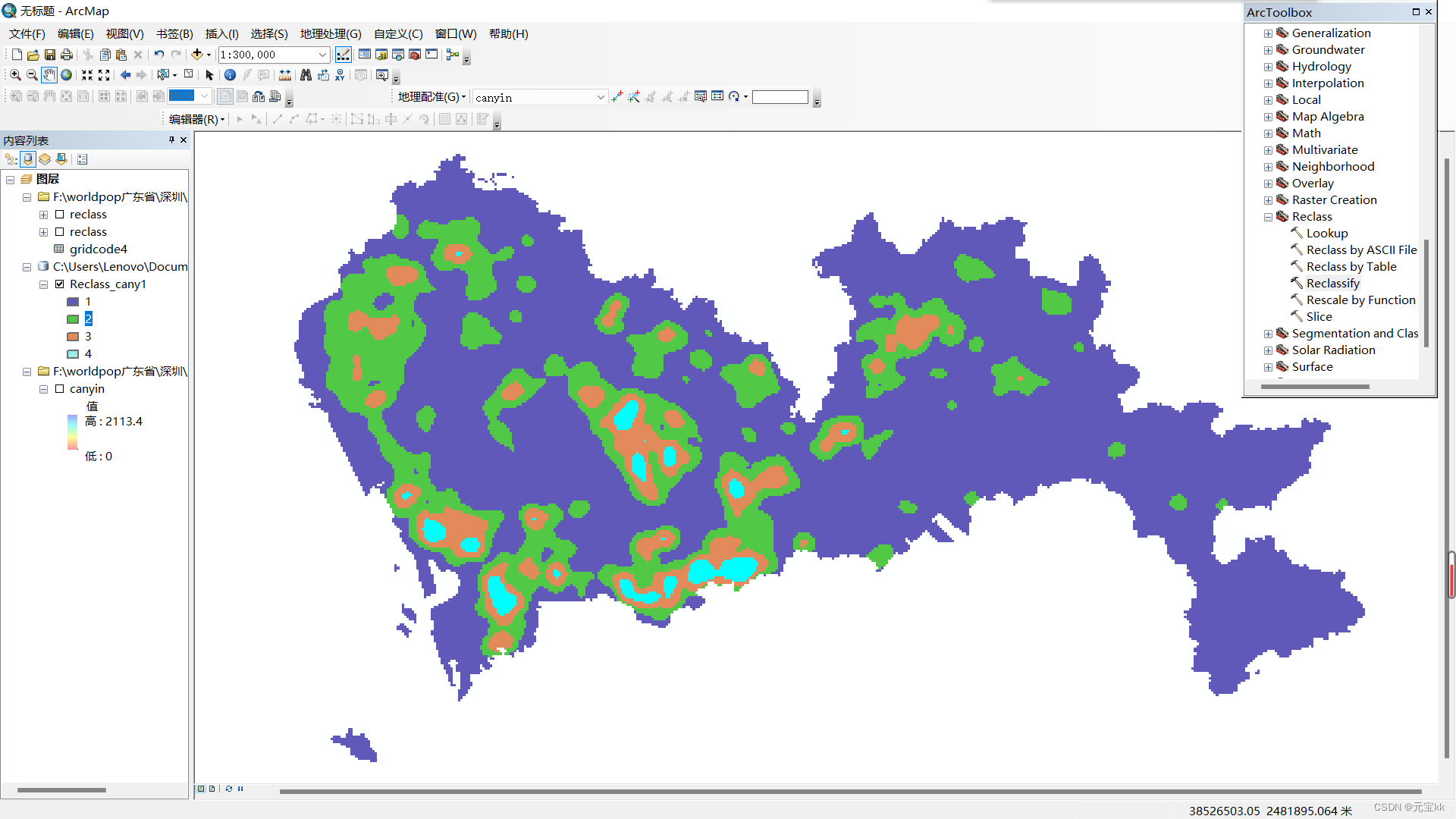The height and width of the screenshot is (819, 1456).
Task: Select the Identify info tool
Action: click(230, 75)
